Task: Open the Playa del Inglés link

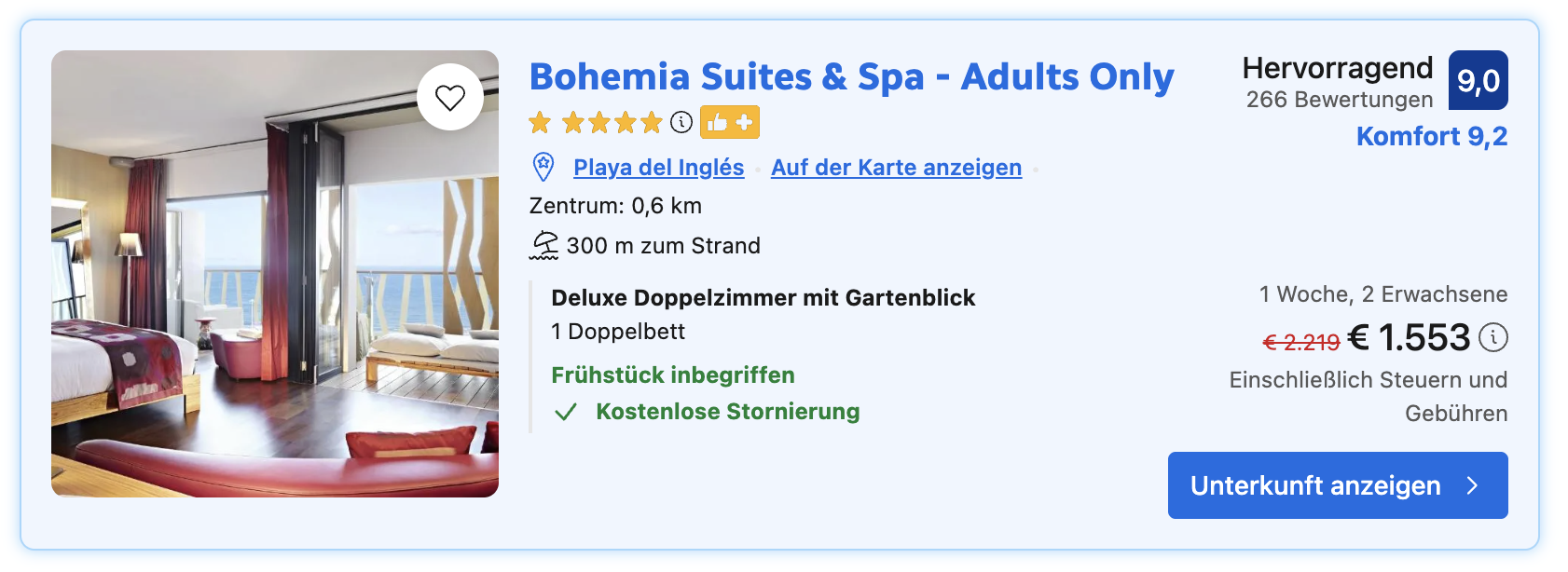Action: [x=658, y=168]
